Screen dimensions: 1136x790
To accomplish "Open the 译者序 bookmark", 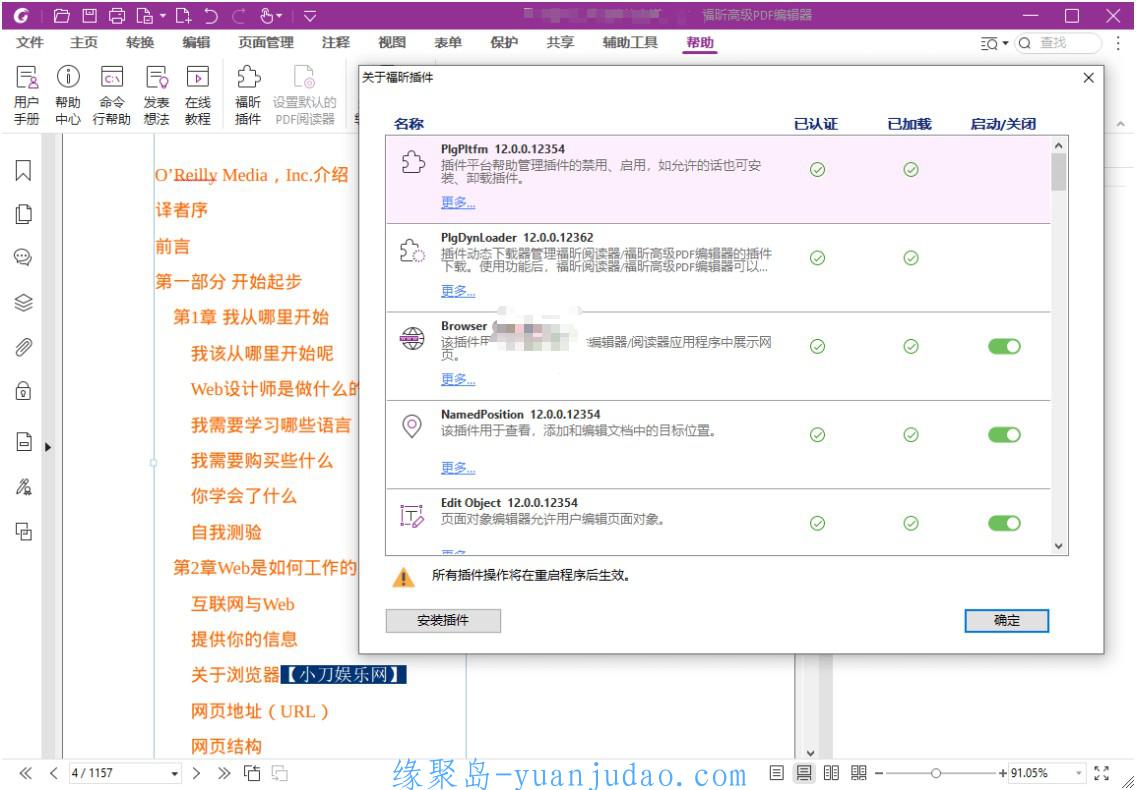I will coord(181,210).
